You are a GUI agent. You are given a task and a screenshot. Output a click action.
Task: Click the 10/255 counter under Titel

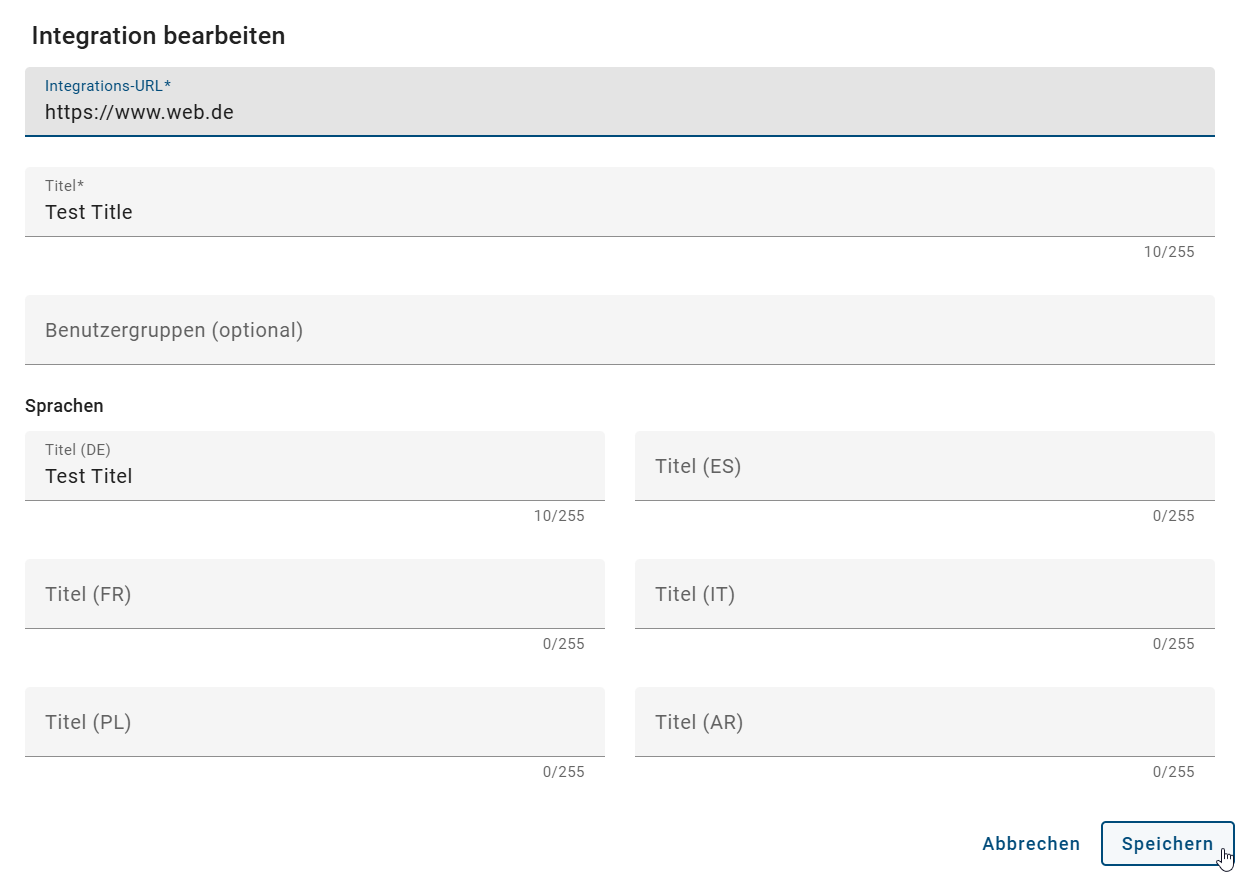pyautogui.click(x=1169, y=252)
